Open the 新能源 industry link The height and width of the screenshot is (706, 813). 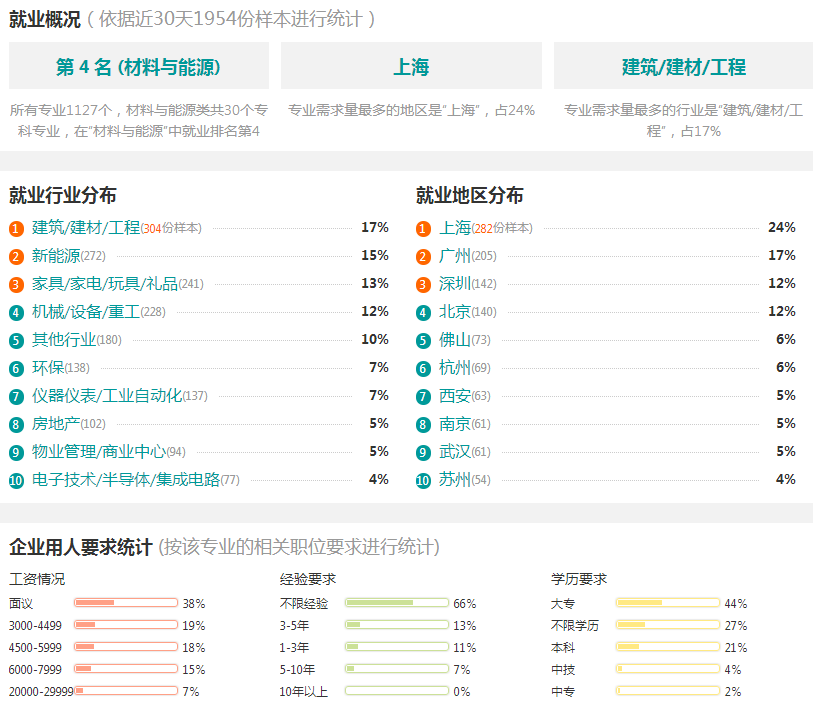[57, 256]
